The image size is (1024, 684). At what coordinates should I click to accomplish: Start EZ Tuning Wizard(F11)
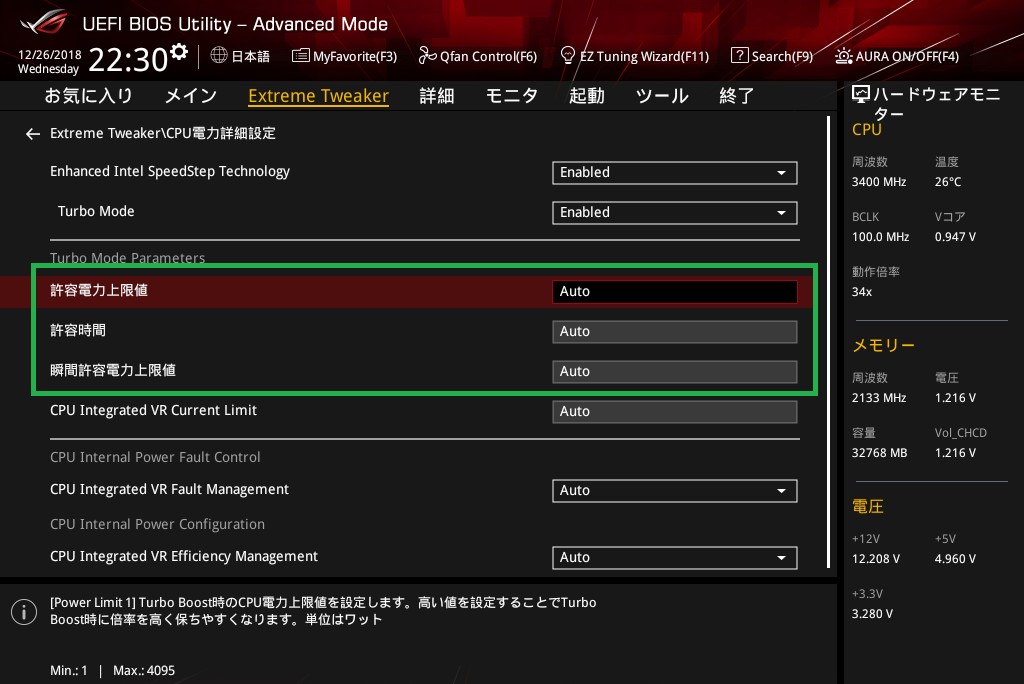coord(635,56)
